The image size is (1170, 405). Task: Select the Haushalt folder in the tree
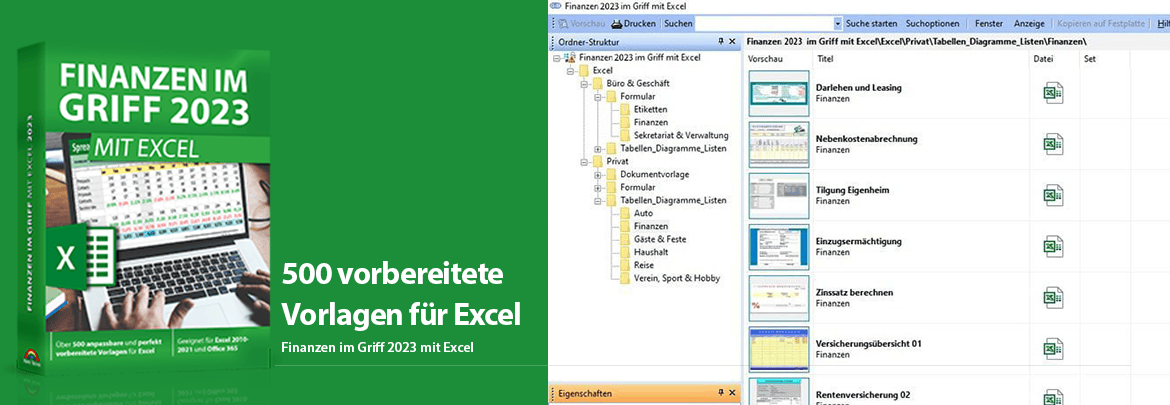[653, 252]
